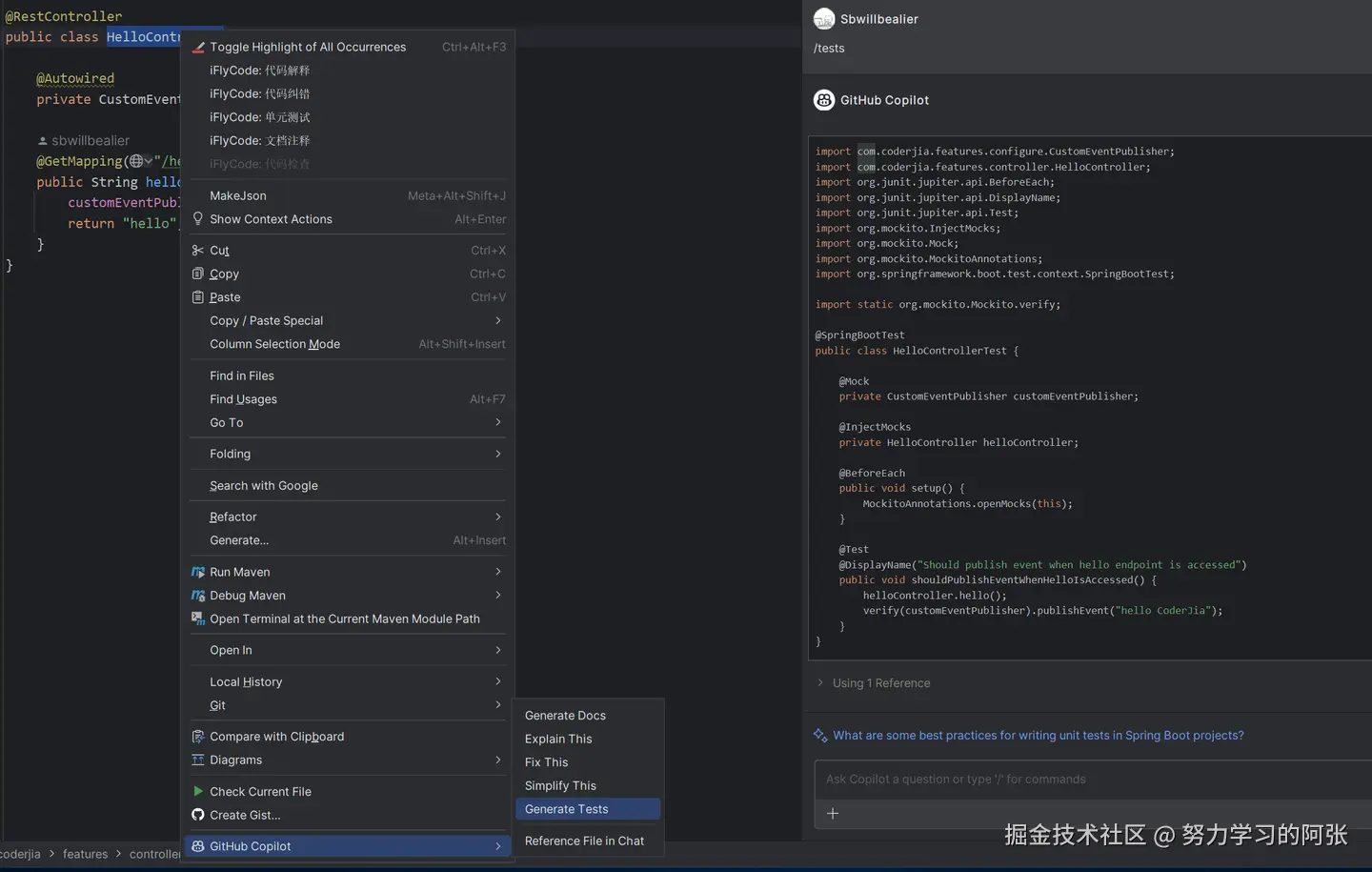The width and height of the screenshot is (1372, 872).
Task: Click the highlighter icon beside Toggle Highlight
Action: coord(198,47)
